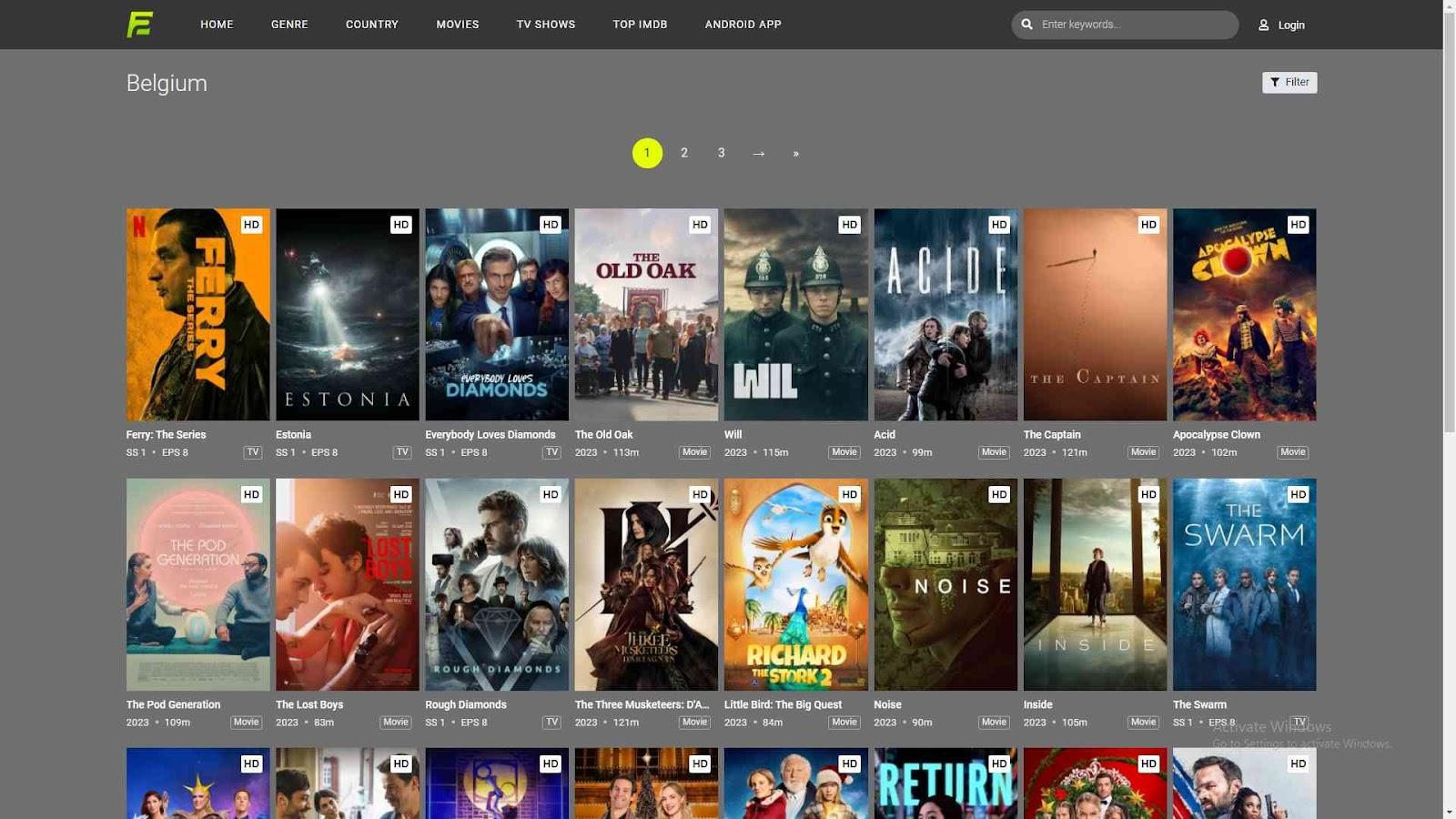The image size is (1456, 819).
Task: Click the title 'The Pod Generation'
Action: point(173,705)
